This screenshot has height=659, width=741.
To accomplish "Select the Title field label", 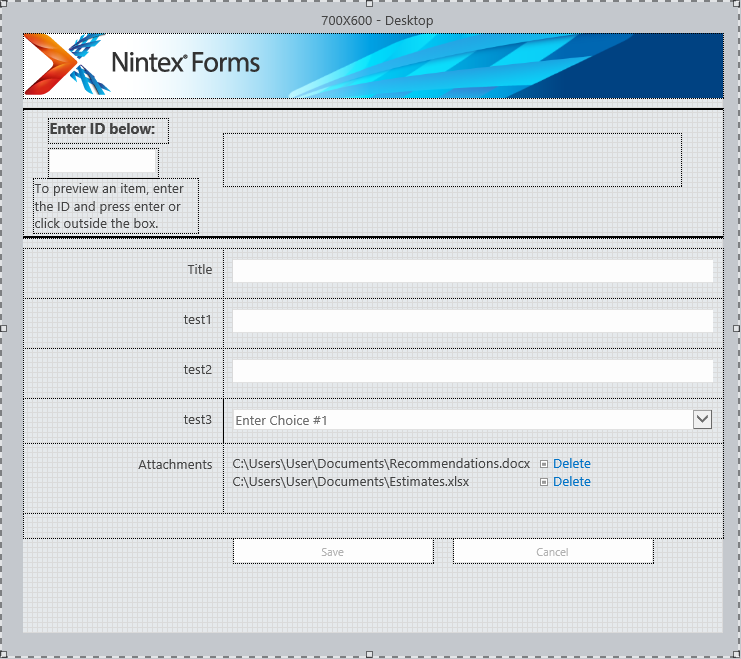I will click(x=200, y=269).
